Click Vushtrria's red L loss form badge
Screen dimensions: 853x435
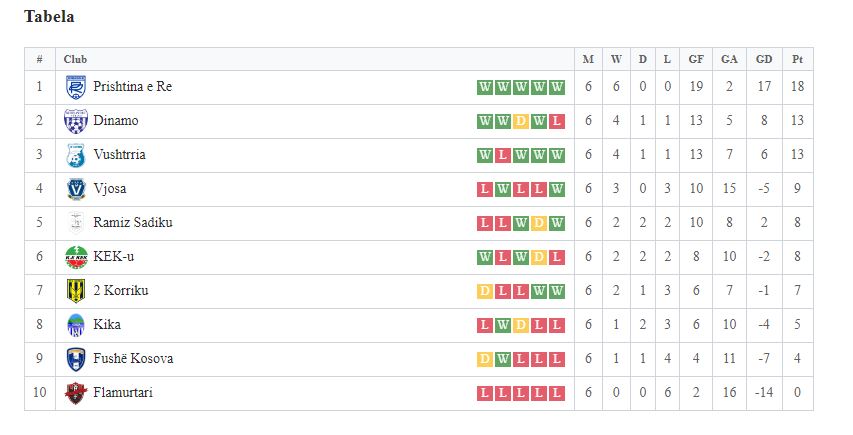click(503, 156)
